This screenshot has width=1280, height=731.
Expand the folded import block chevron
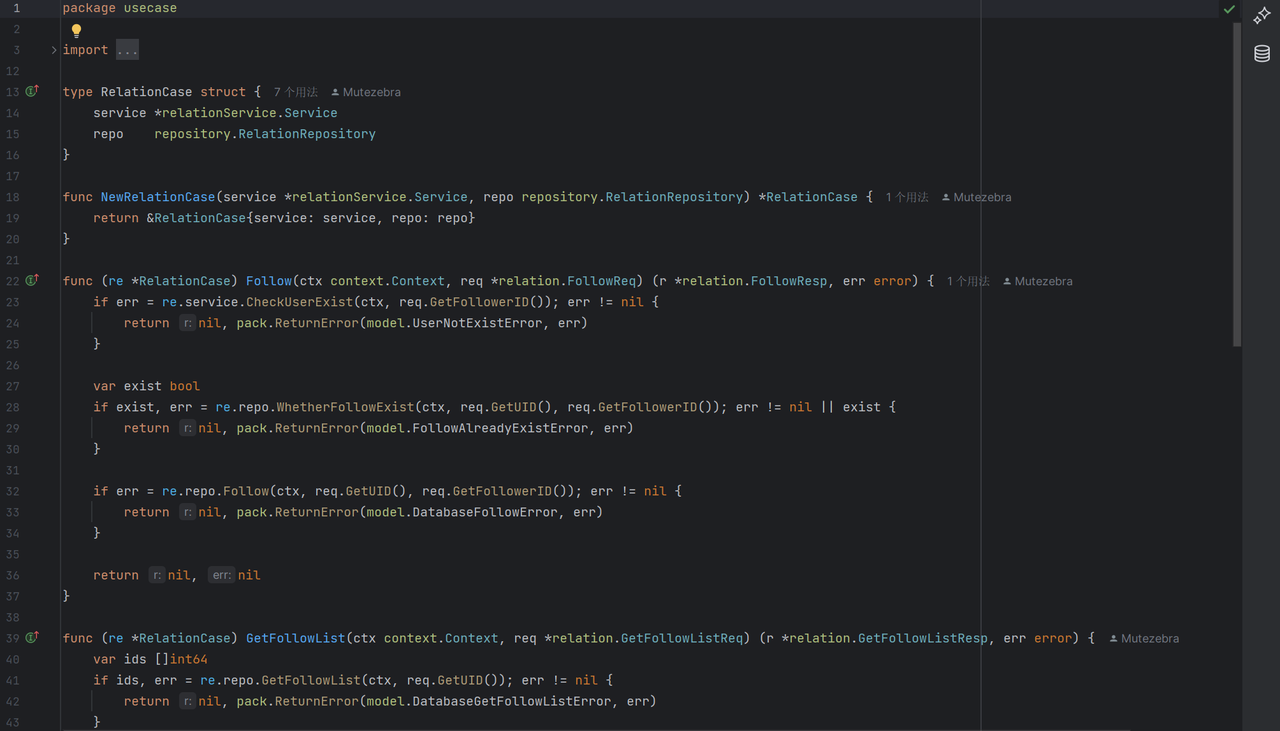[54, 50]
